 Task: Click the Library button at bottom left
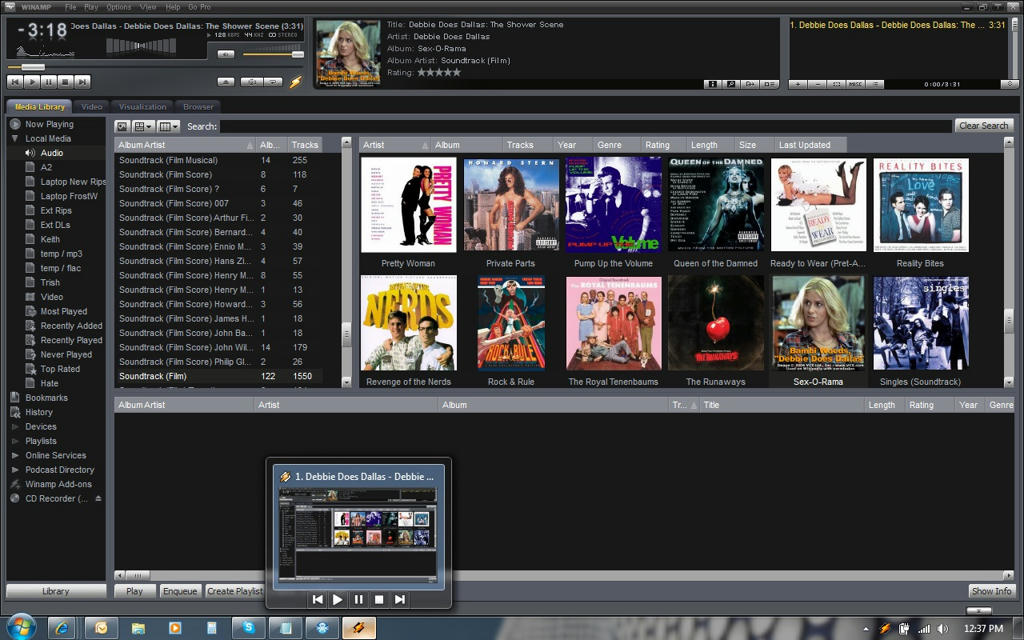click(56, 591)
